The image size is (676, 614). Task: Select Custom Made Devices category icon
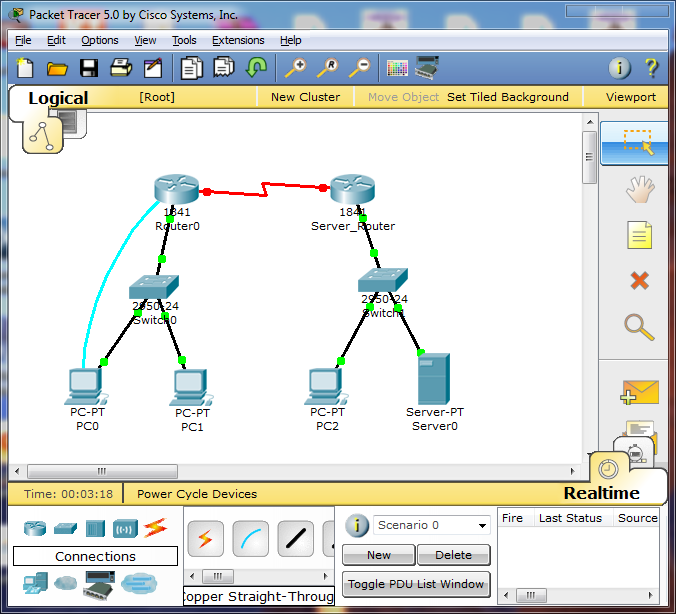(99, 584)
